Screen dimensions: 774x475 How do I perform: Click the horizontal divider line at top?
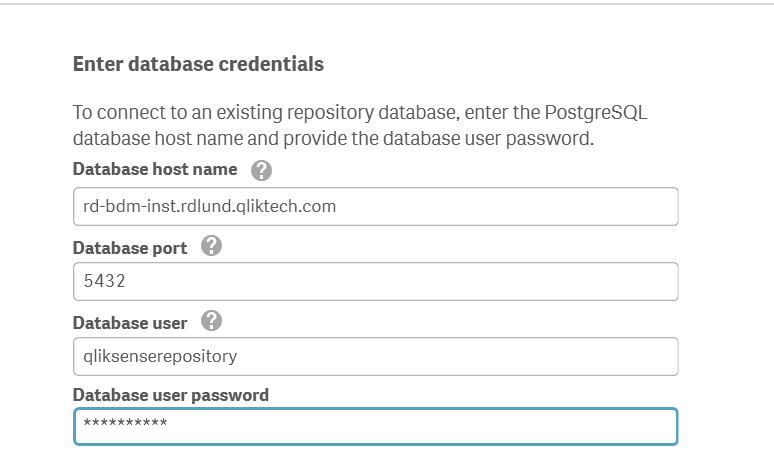[x=387, y=4]
